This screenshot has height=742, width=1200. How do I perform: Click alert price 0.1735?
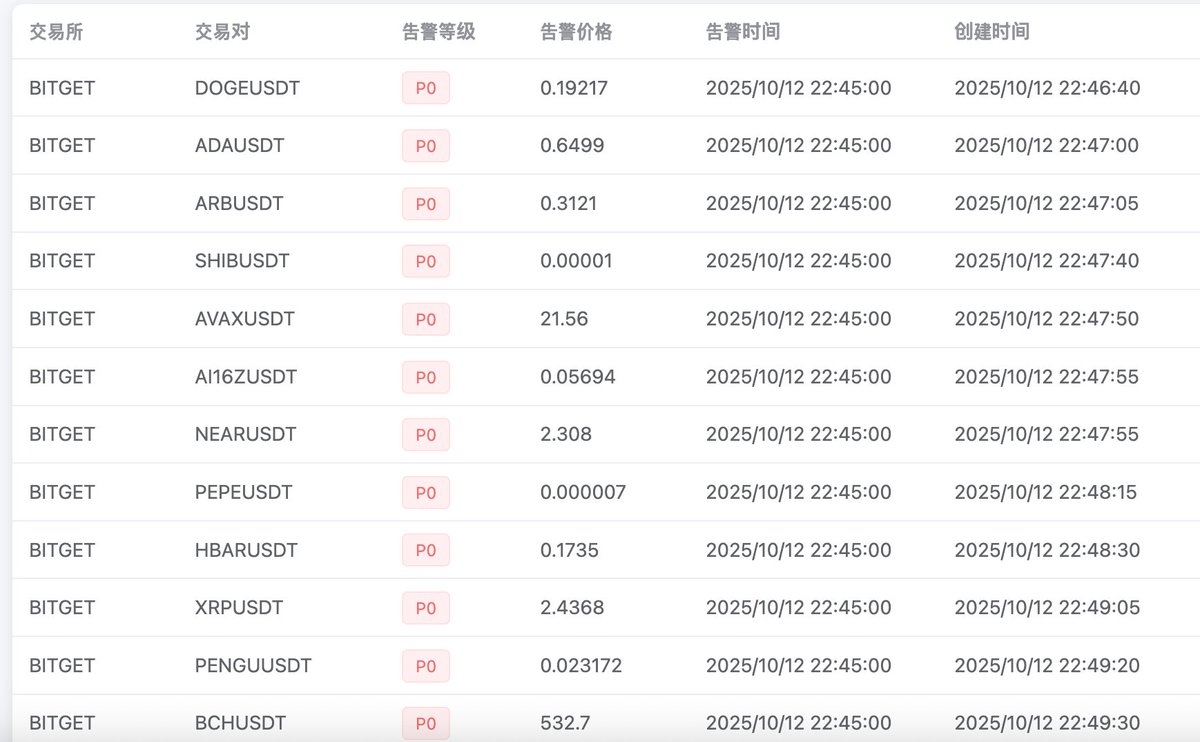[x=571, y=550]
